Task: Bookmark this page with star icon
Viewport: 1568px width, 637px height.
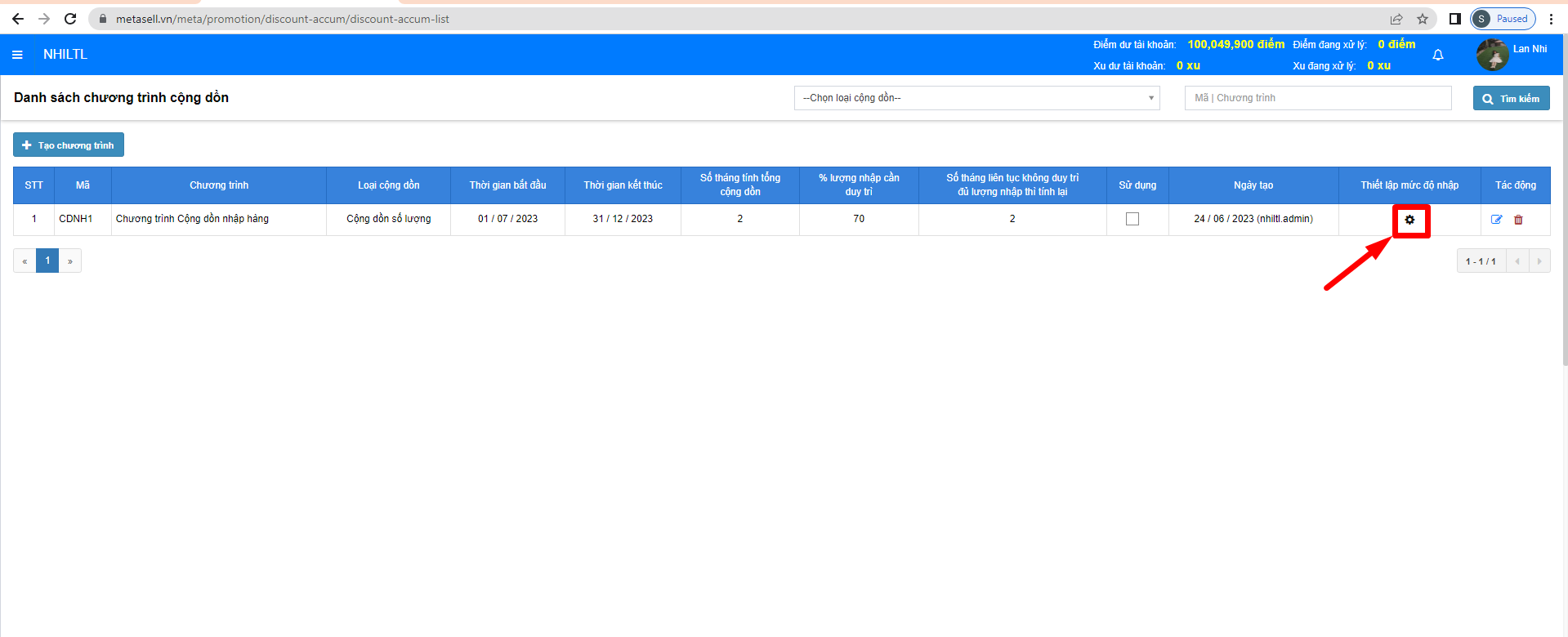Action: [x=1423, y=19]
